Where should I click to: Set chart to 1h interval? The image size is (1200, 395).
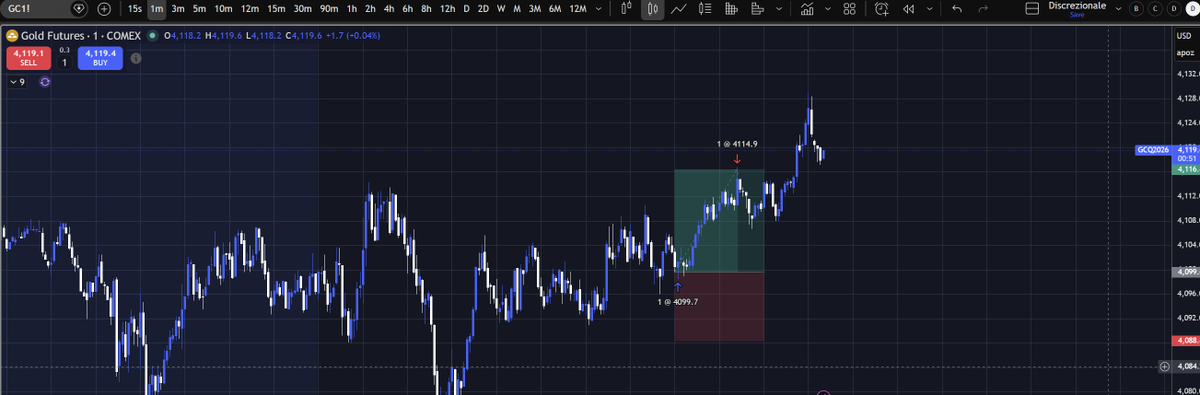[352, 9]
